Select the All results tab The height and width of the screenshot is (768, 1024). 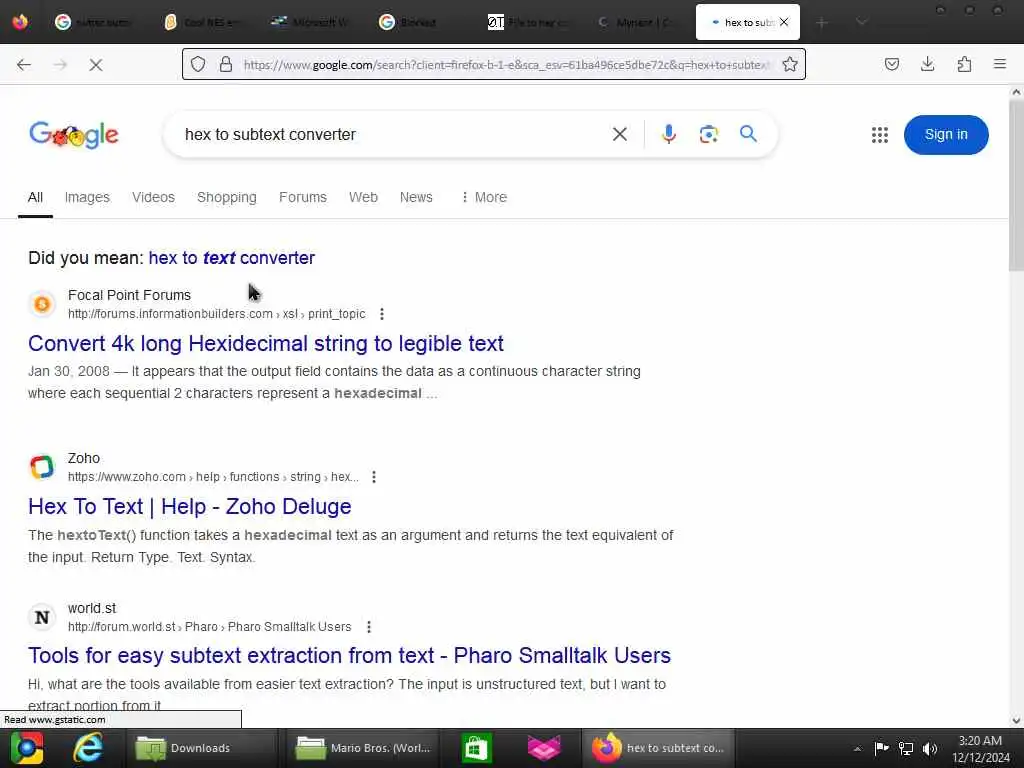tap(35, 197)
